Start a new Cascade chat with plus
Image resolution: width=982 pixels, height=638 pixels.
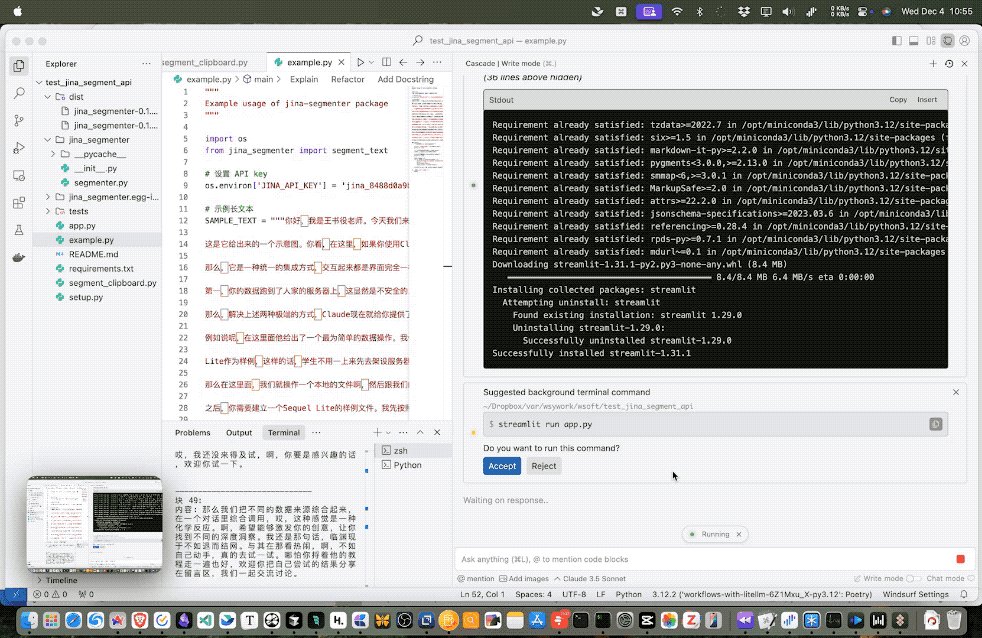932,63
